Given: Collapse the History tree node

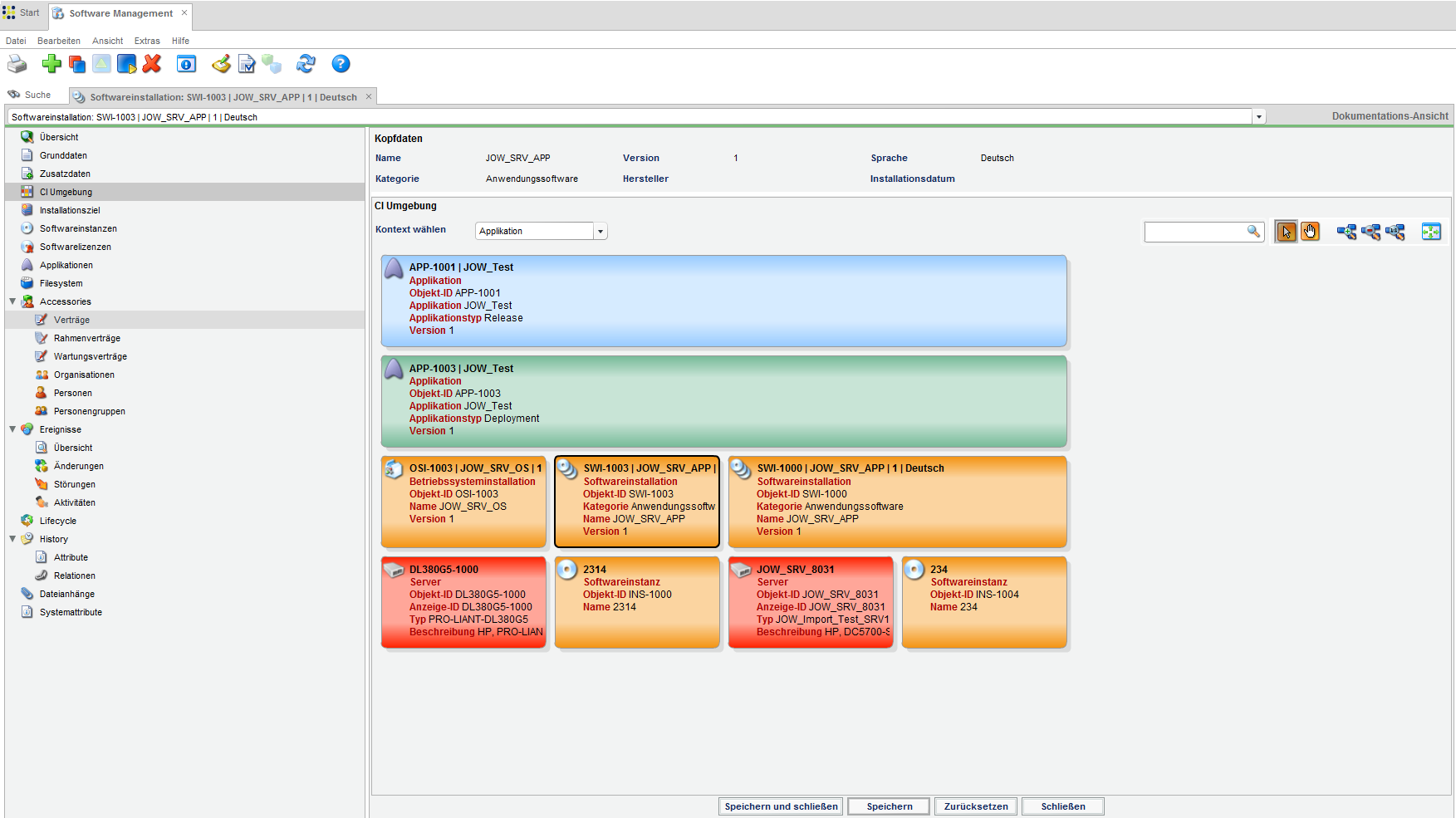Looking at the screenshot, I should (12, 539).
